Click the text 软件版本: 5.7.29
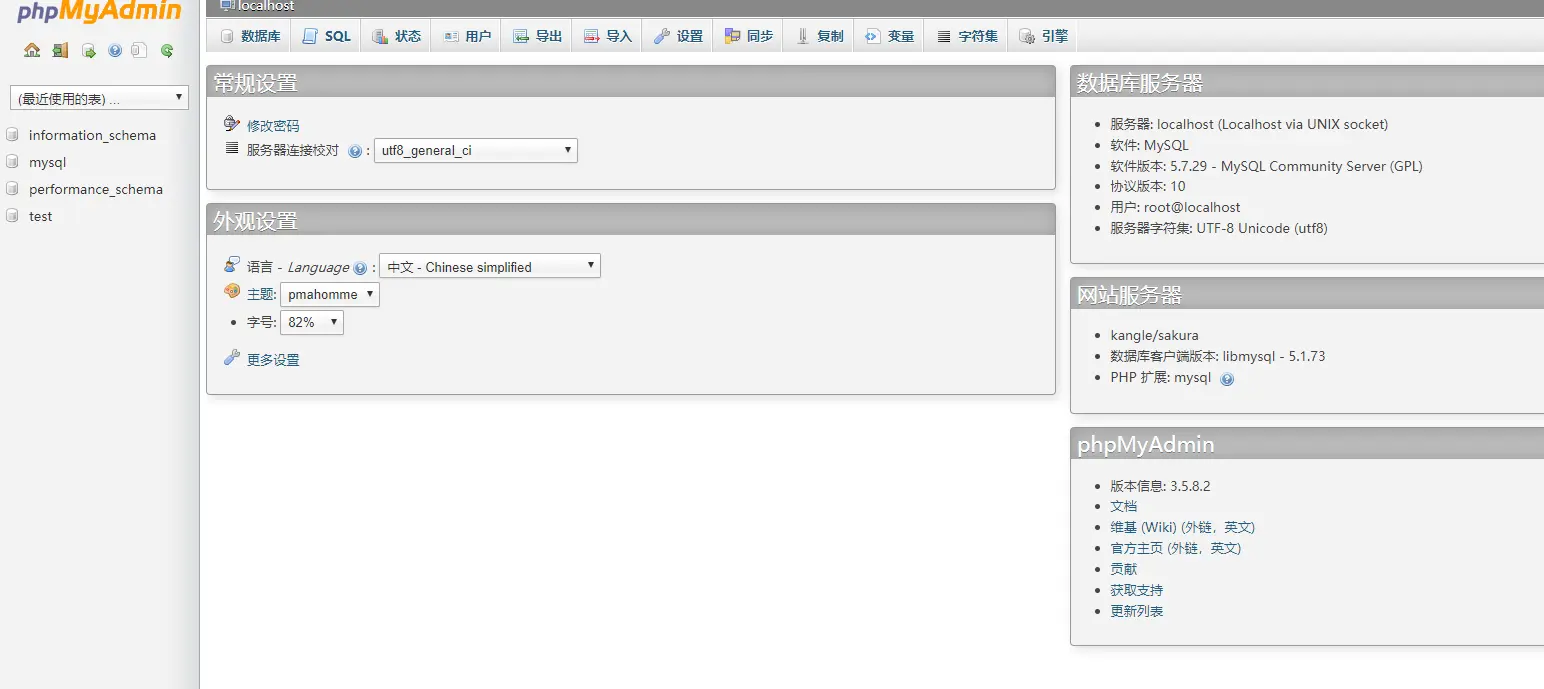The image size is (1544, 689). (1158, 166)
